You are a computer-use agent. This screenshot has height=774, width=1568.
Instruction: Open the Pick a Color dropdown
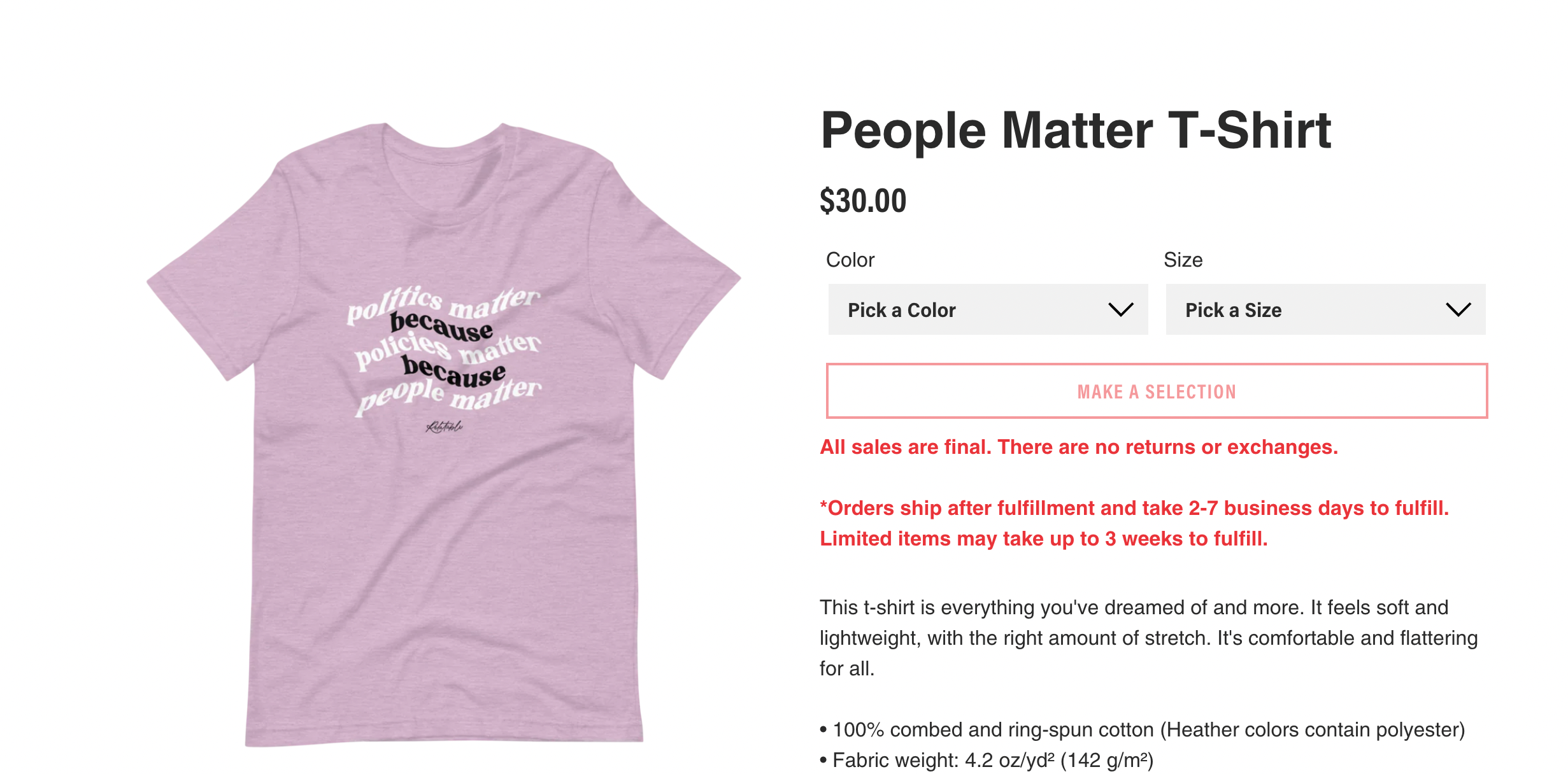(x=988, y=309)
